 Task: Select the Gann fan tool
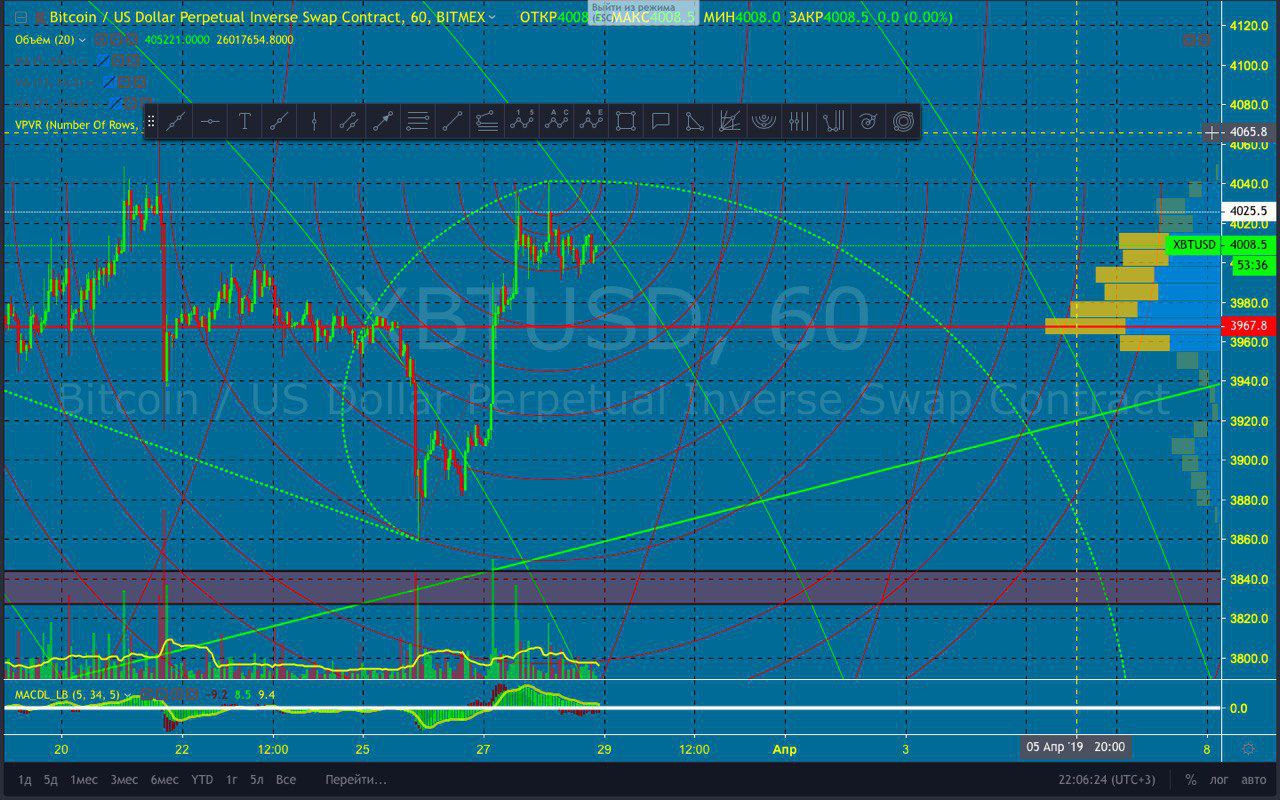(730, 122)
